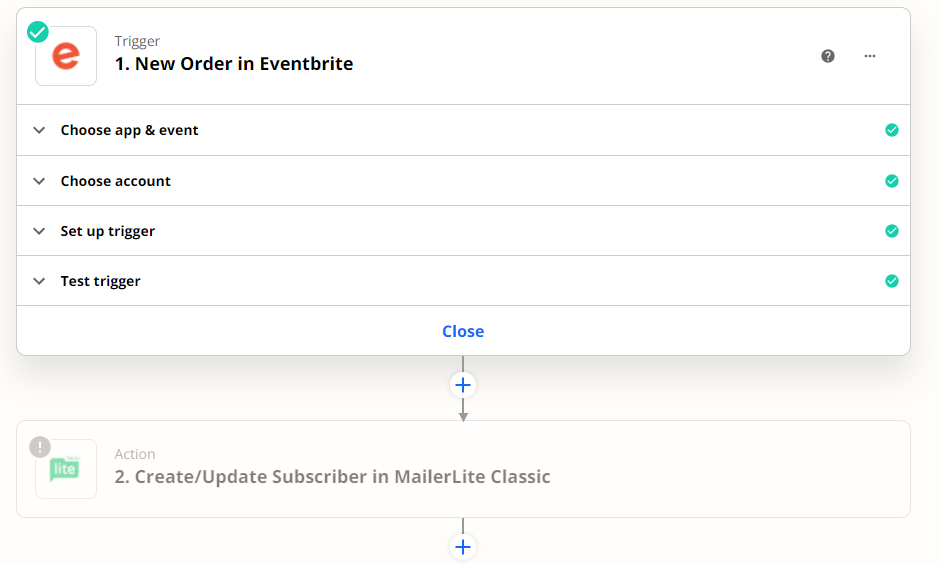The height and width of the screenshot is (564, 939).
Task: Open the help question mark icon
Action: point(828,56)
